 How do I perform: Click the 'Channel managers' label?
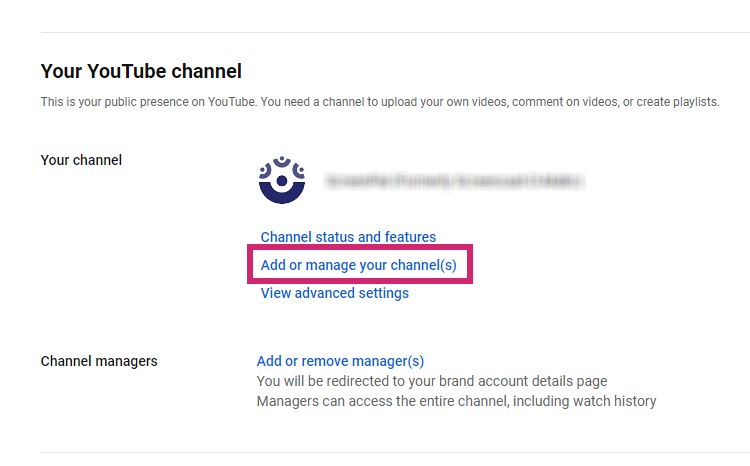(x=99, y=361)
